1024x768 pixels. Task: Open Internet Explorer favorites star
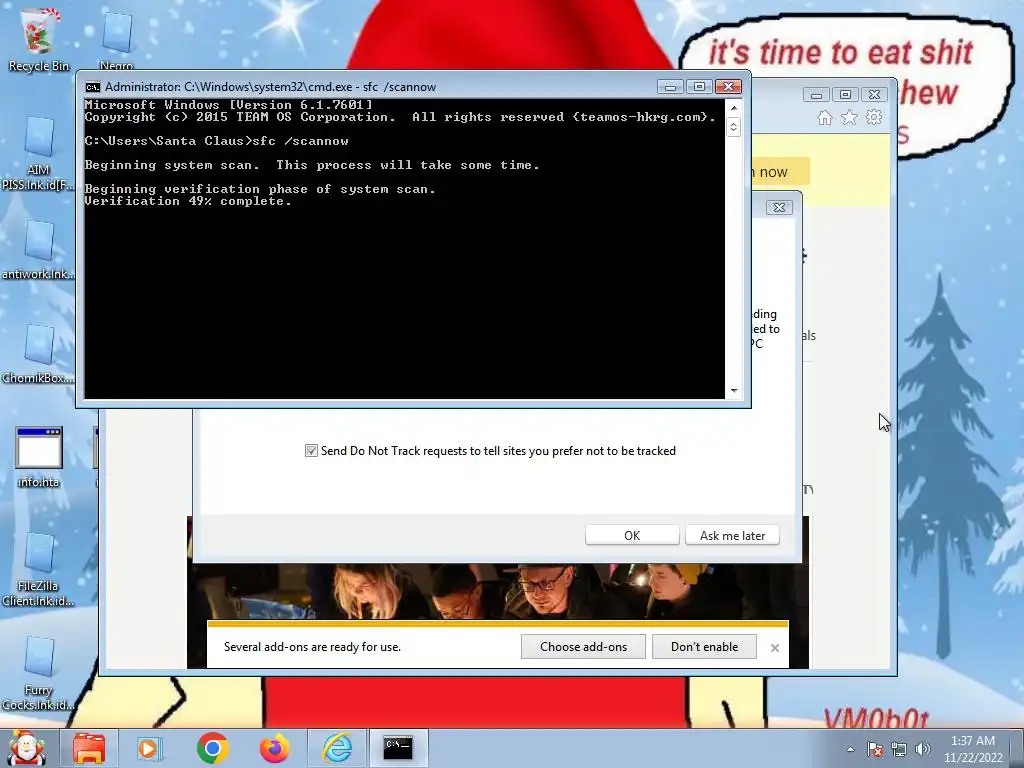[x=849, y=118]
